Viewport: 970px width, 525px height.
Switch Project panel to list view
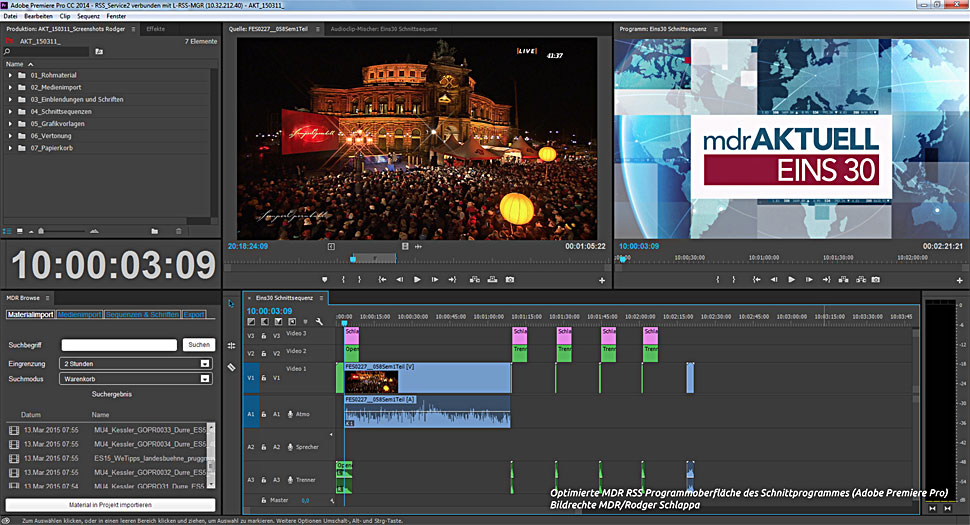[x=7, y=231]
